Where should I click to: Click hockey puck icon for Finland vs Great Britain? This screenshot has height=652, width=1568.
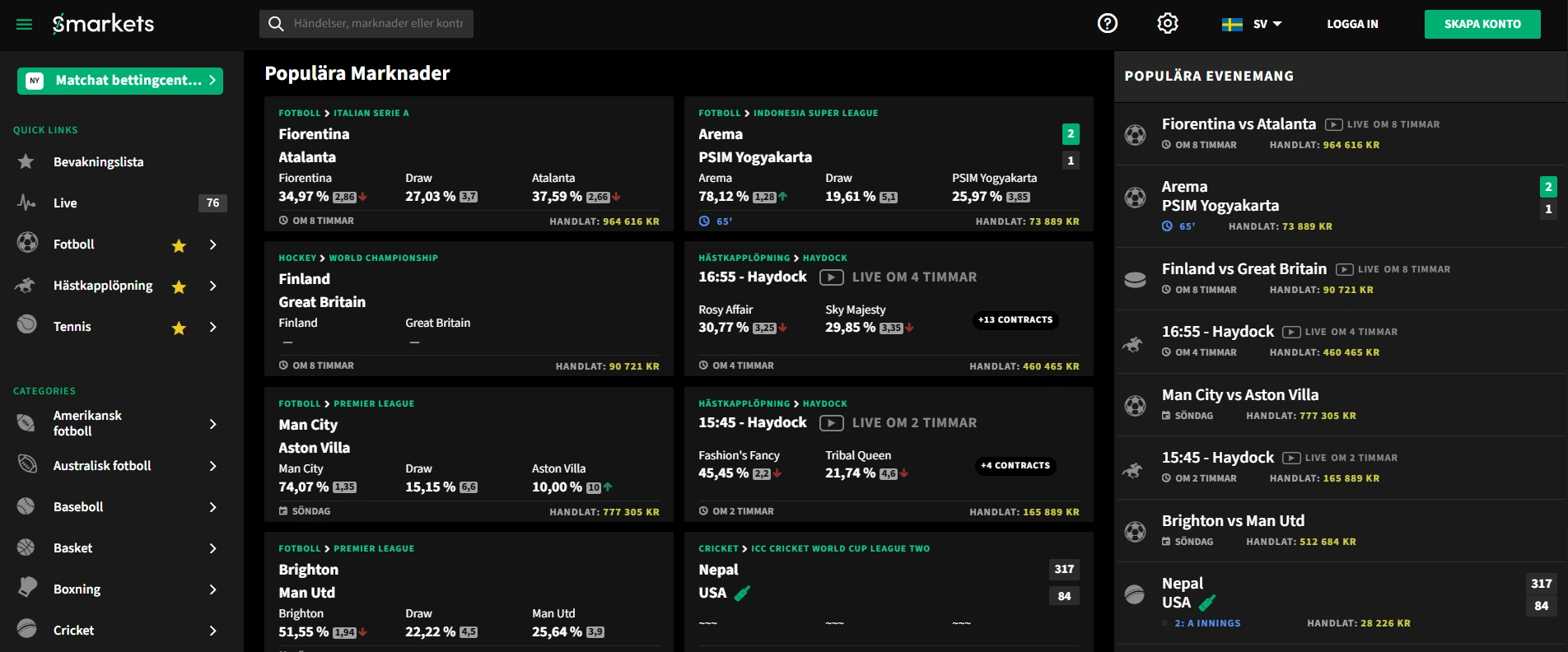[1135, 280]
